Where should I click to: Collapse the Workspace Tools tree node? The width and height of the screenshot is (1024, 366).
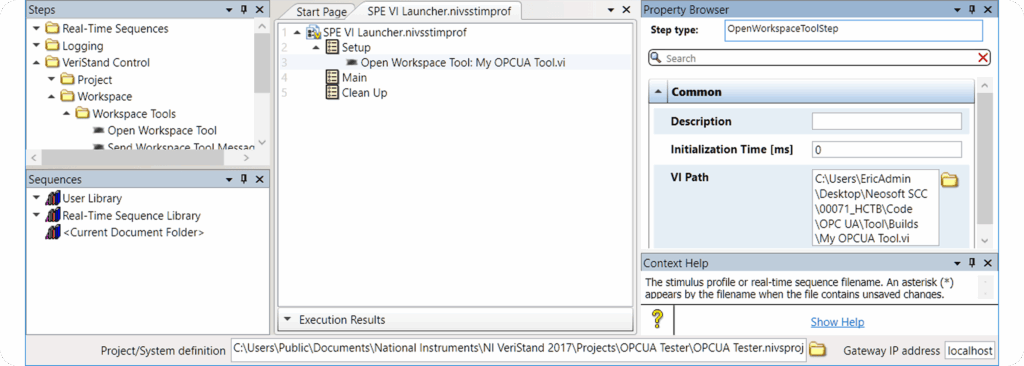click(67, 114)
